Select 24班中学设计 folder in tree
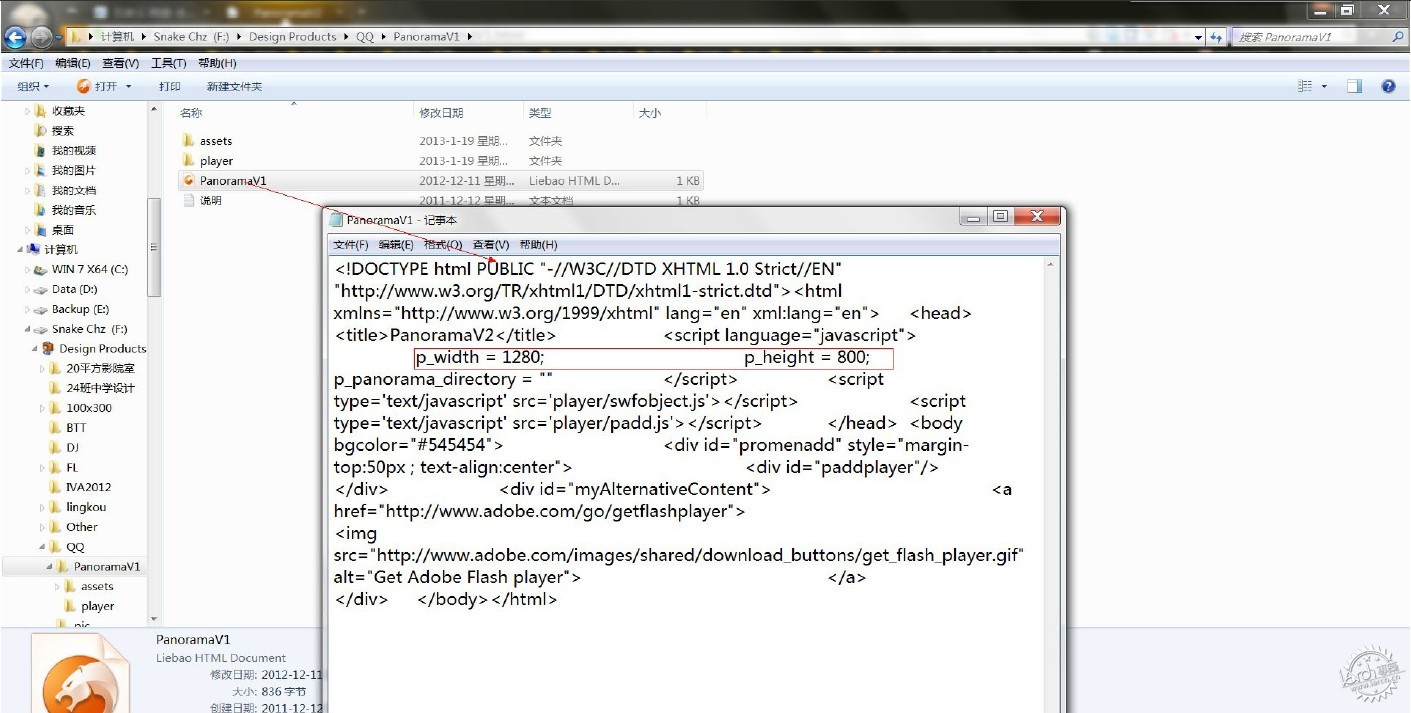Image resolution: width=1411 pixels, height=713 pixels. coord(100,389)
